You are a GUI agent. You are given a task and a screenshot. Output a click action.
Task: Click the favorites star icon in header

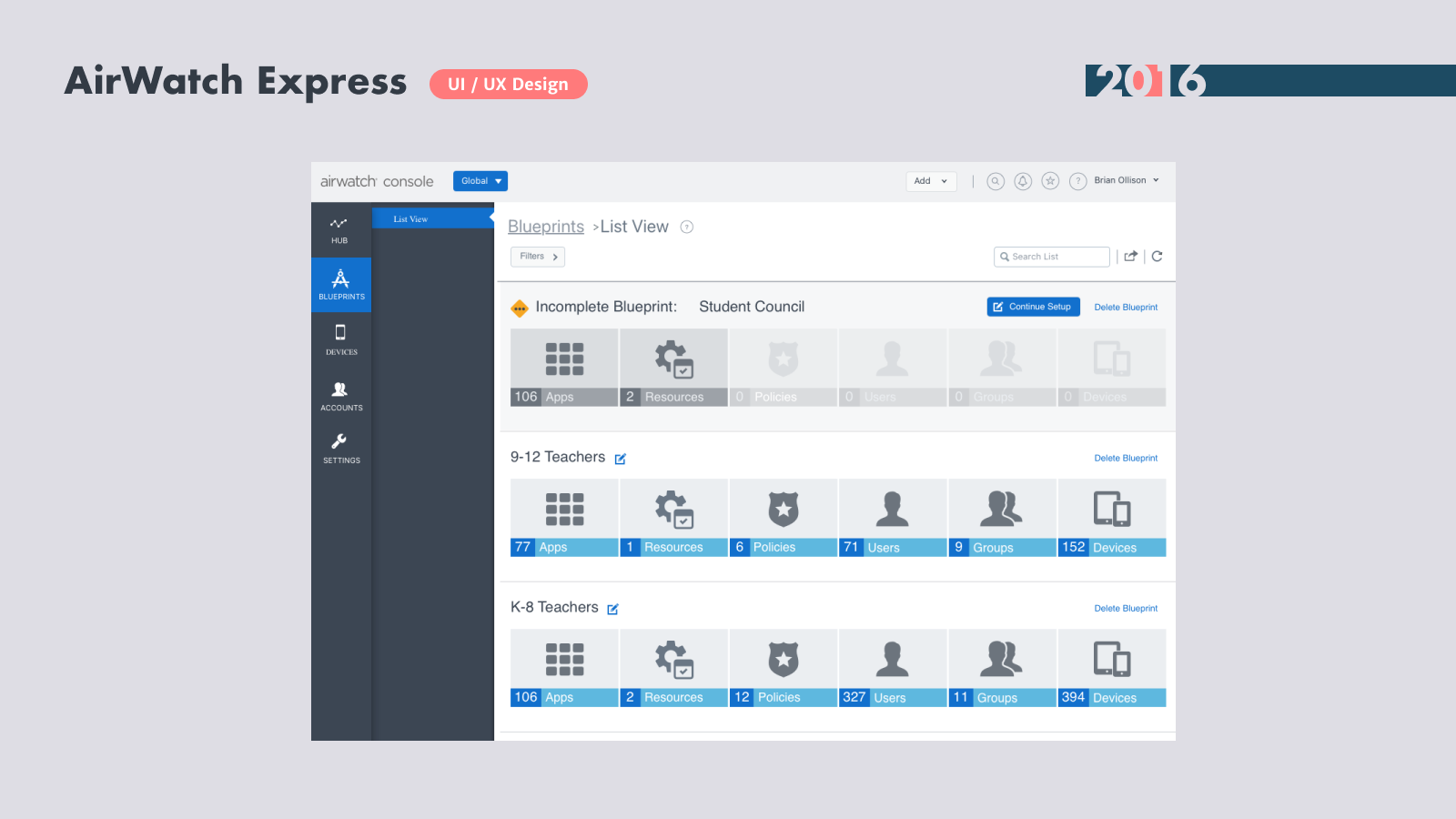[1050, 181]
